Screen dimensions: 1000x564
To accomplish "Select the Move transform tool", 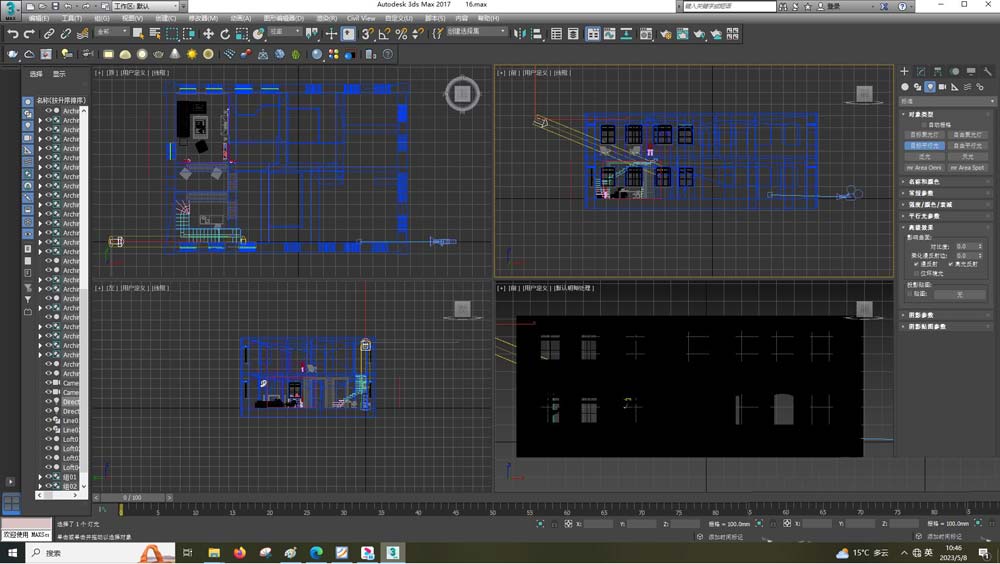I will point(208,34).
